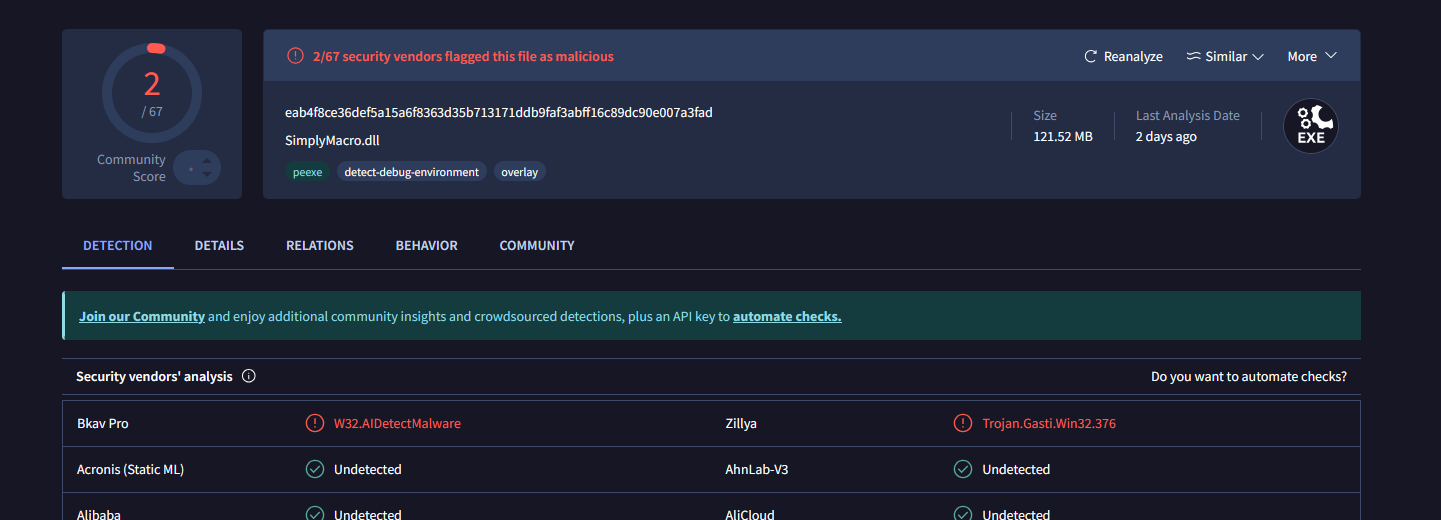Expand the Similar dropdown
The image size is (1441, 520).
coord(1225,57)
